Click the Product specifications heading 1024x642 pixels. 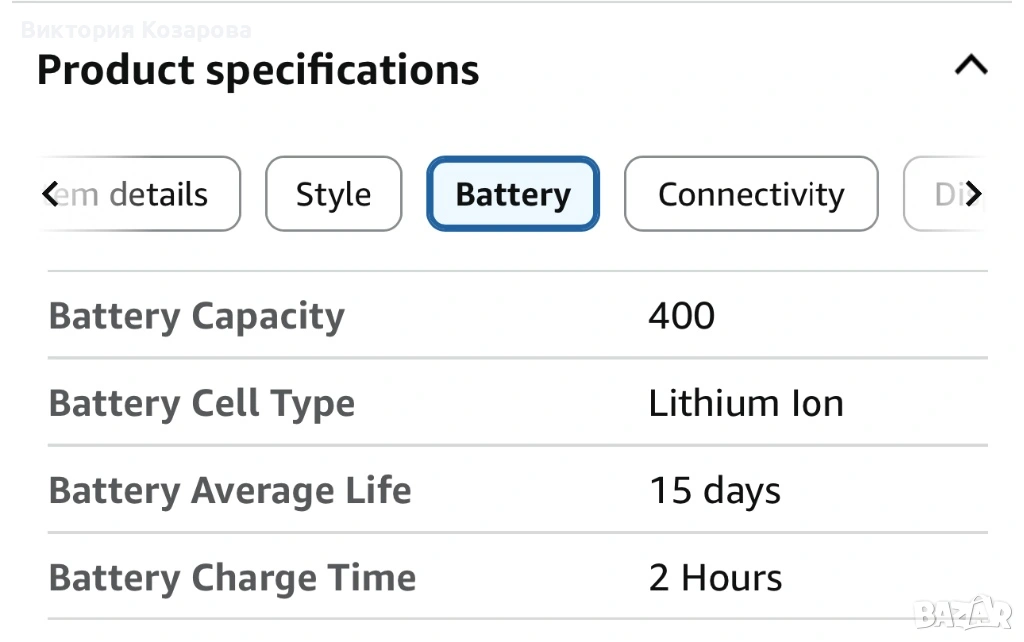pyautogui.click(x=258, y=70)
